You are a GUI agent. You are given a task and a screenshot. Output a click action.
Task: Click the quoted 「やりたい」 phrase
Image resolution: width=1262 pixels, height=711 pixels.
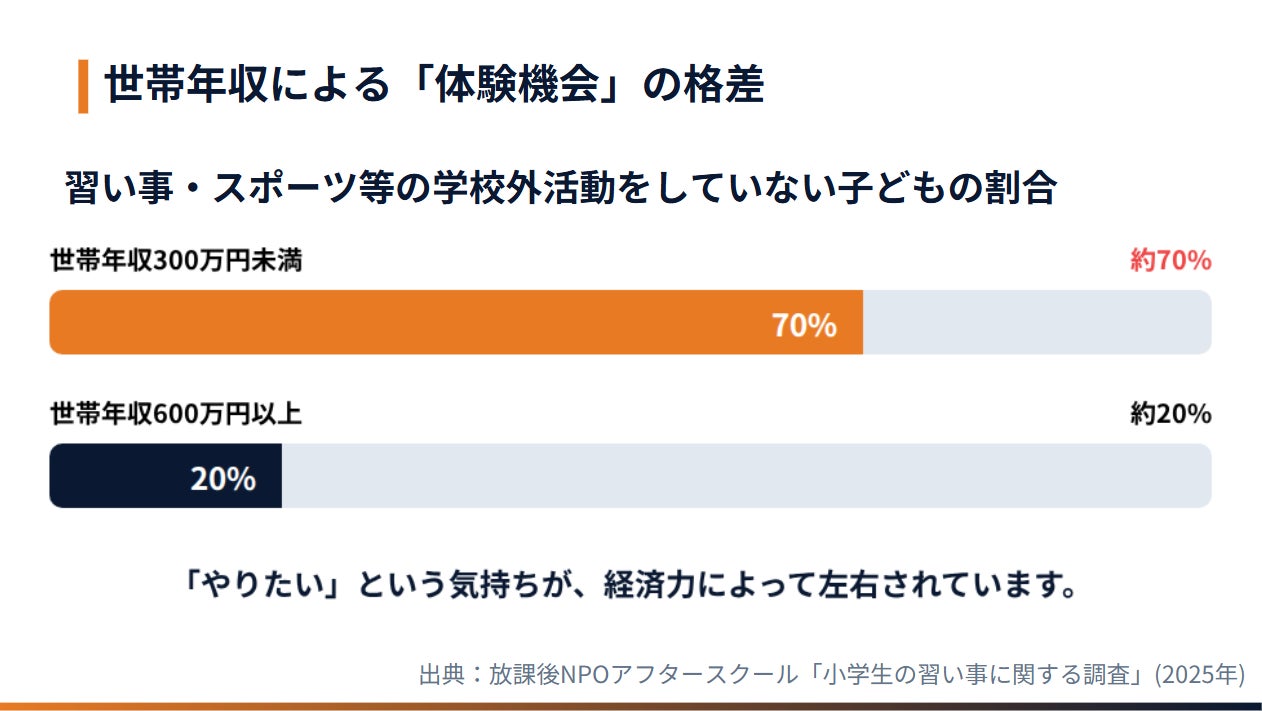tap(265, 584)
